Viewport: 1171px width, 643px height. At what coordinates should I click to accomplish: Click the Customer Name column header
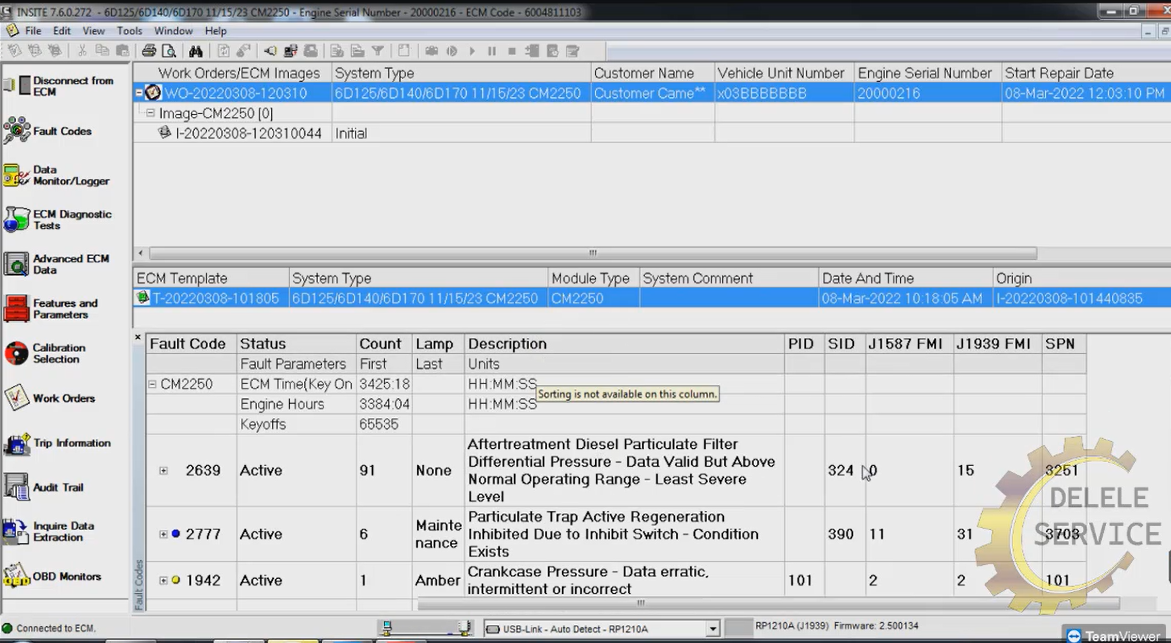653,73
